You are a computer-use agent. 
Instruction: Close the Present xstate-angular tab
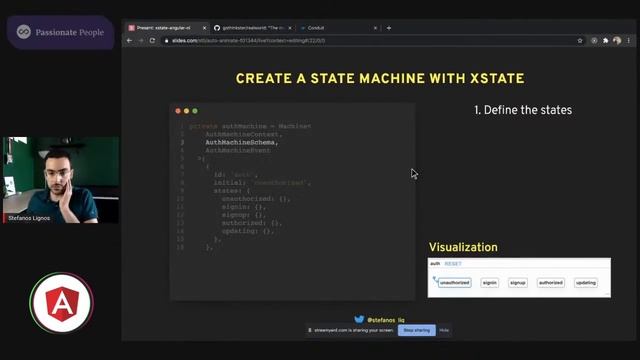(x=204, y=28)
